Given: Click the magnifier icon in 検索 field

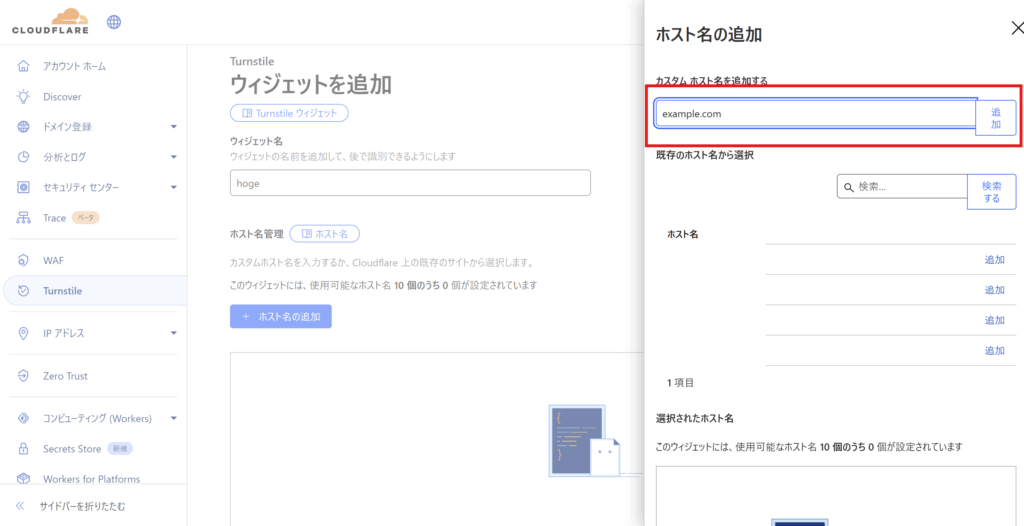Looking at the screenshot, I should (849, 187).
